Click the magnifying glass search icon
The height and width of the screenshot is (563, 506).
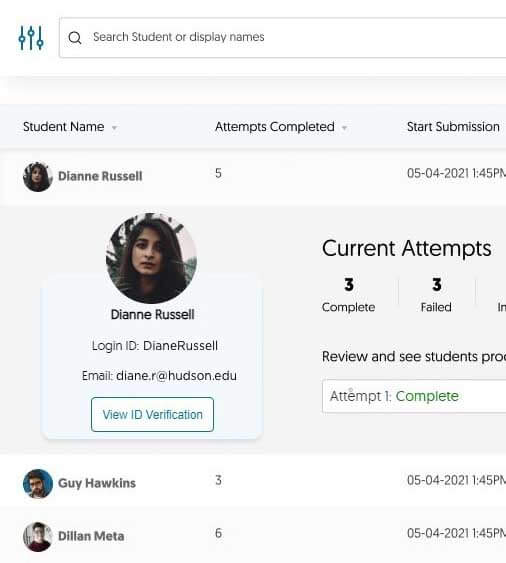click(x=75, y=37)
